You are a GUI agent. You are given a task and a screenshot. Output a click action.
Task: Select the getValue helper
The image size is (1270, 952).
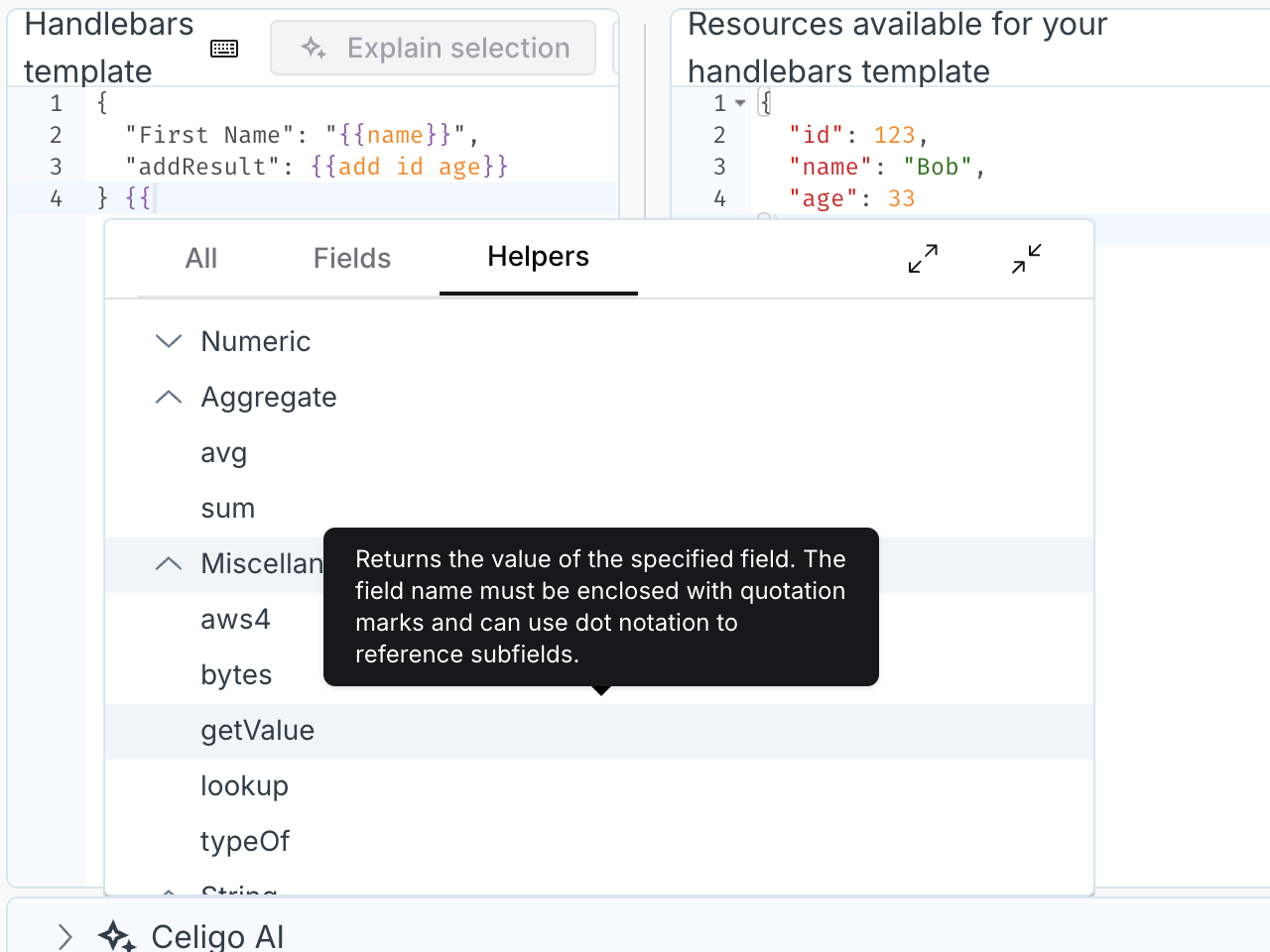[x=599, y=731]
